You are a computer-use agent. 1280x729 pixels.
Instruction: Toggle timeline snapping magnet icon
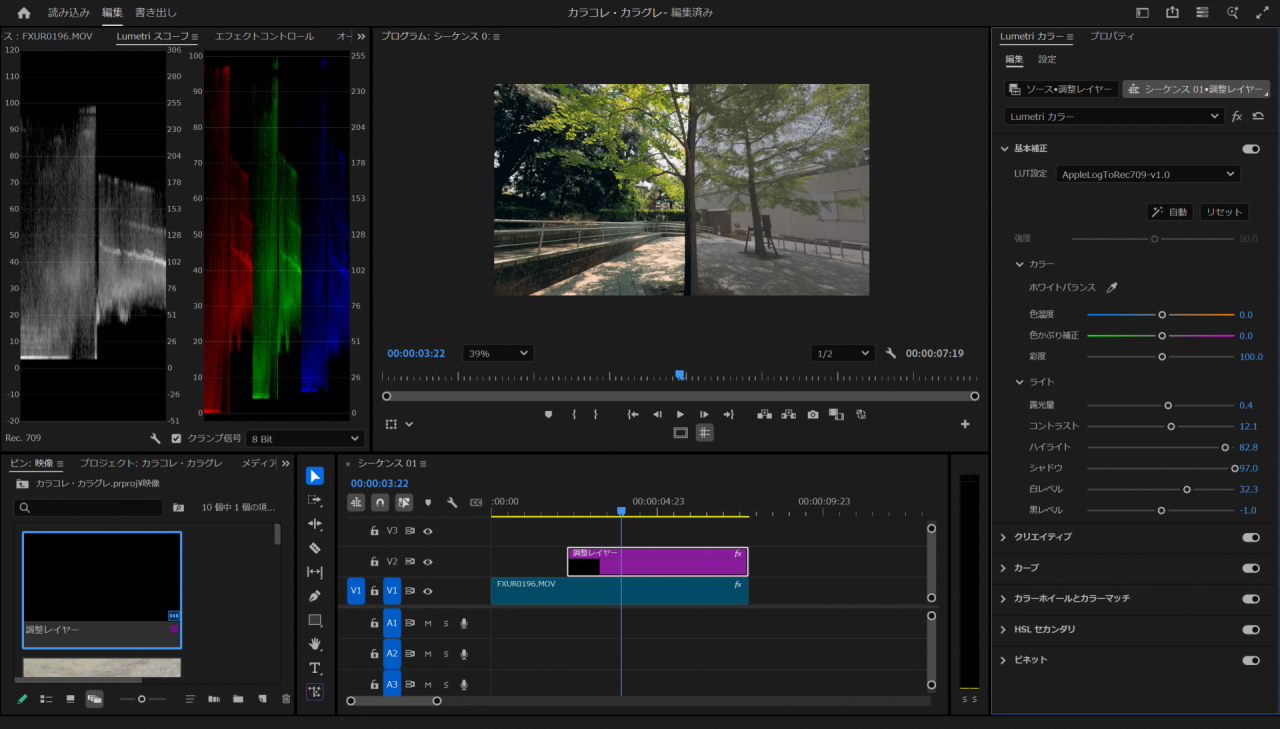(x=380, y=502)
